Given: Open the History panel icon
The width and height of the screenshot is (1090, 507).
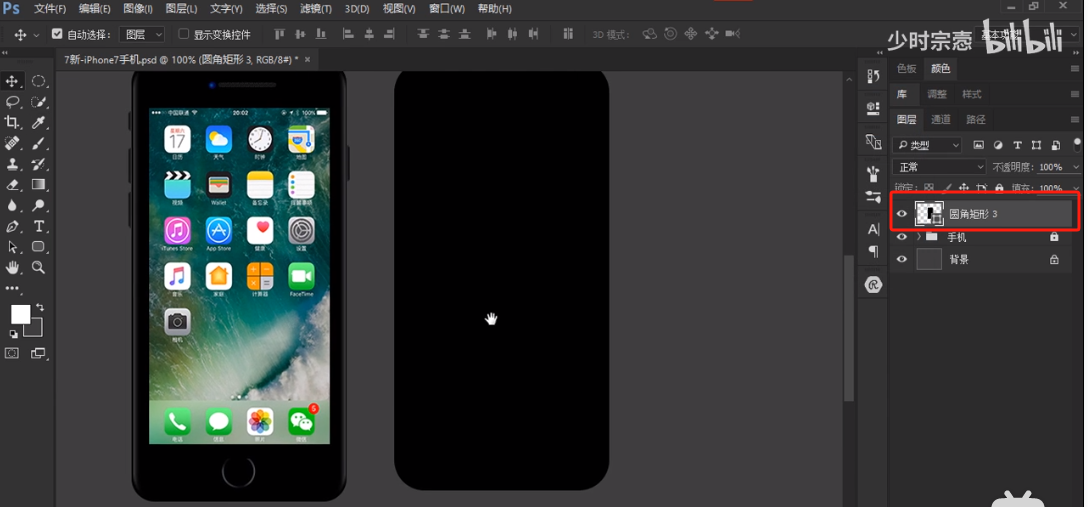Looking at the screenshot, I should coord(874,76).
